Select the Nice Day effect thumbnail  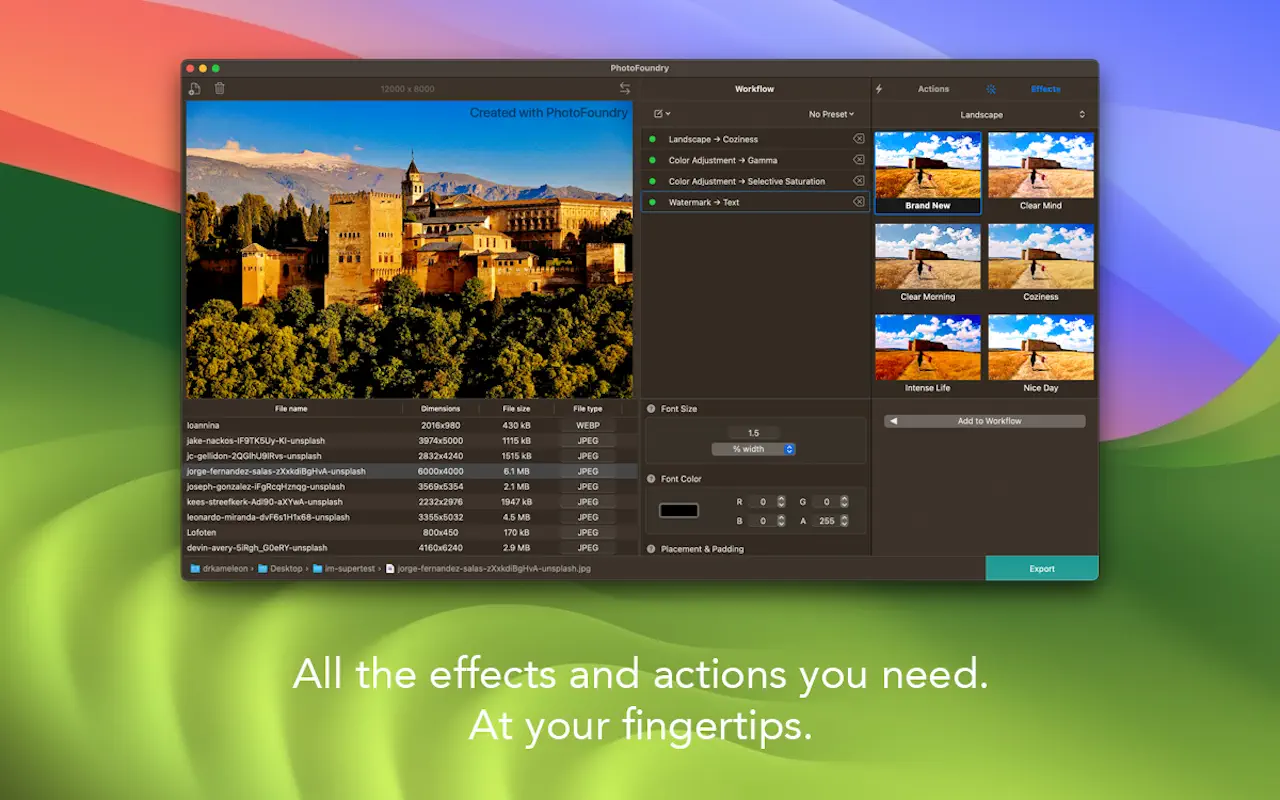pyautogui.click(x=1041, y=355)
